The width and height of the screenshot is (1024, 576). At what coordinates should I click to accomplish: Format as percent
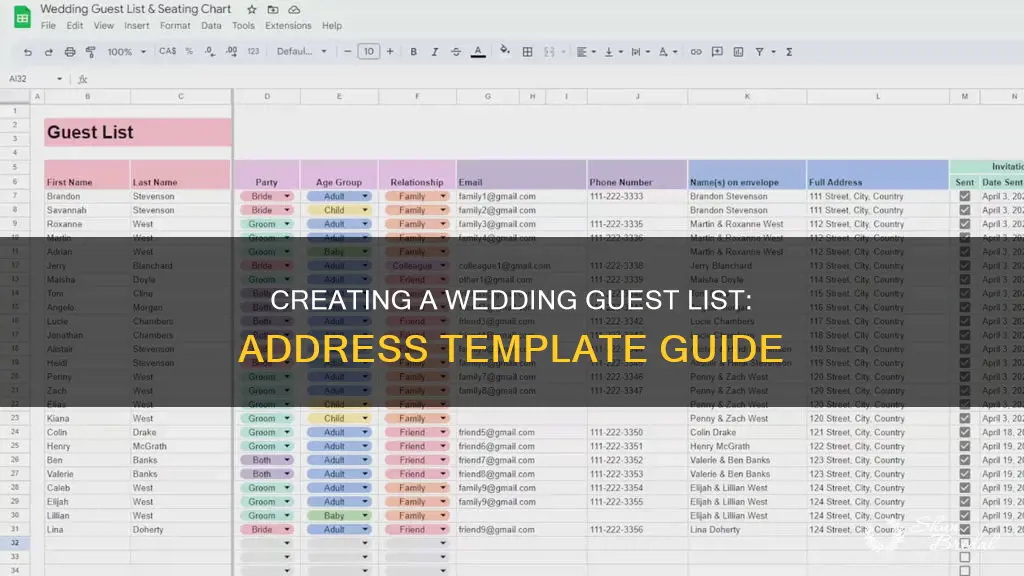[189, 51]
